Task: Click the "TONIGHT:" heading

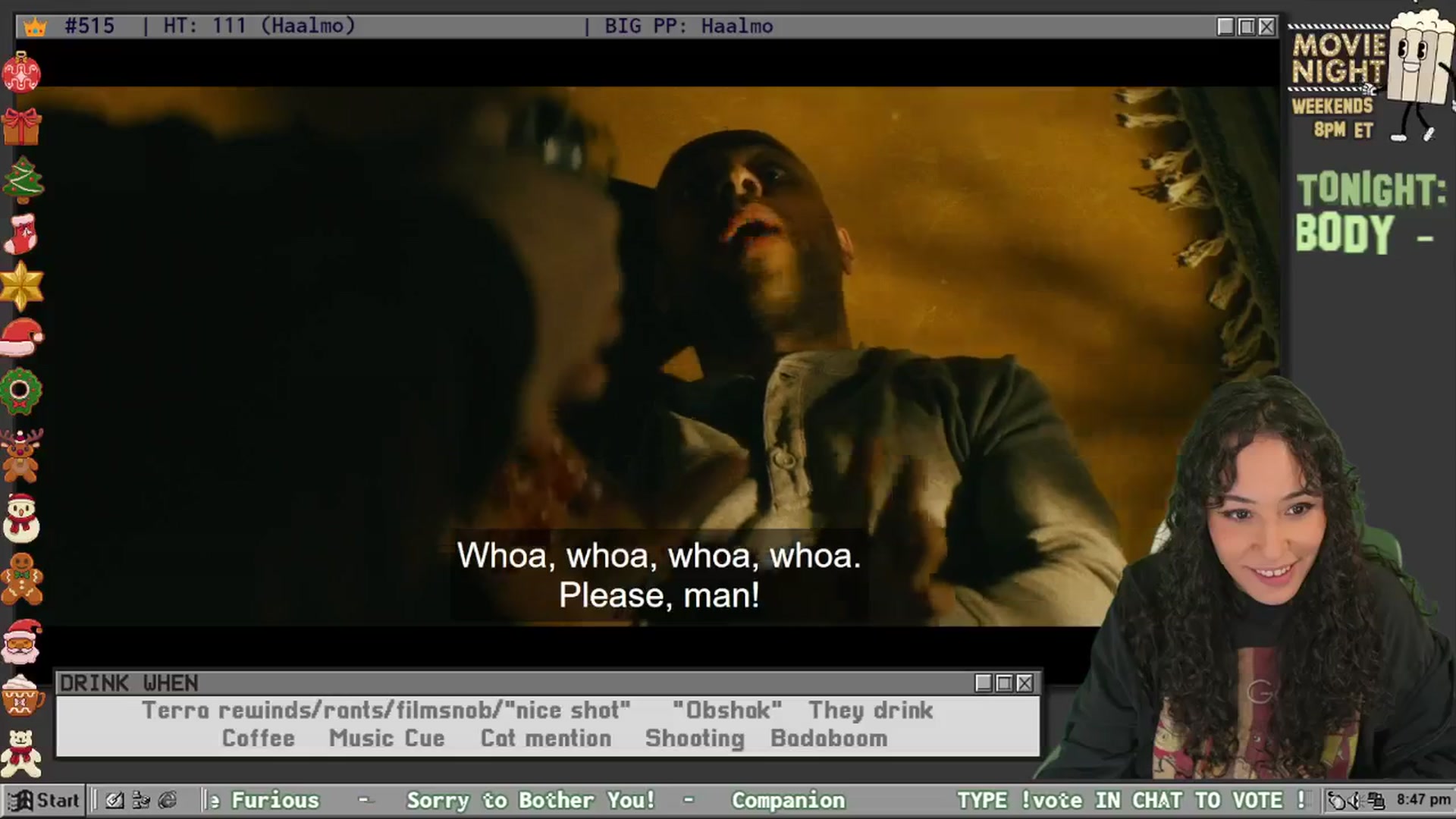Action: pyautogui.click(x=1371, y=190)
